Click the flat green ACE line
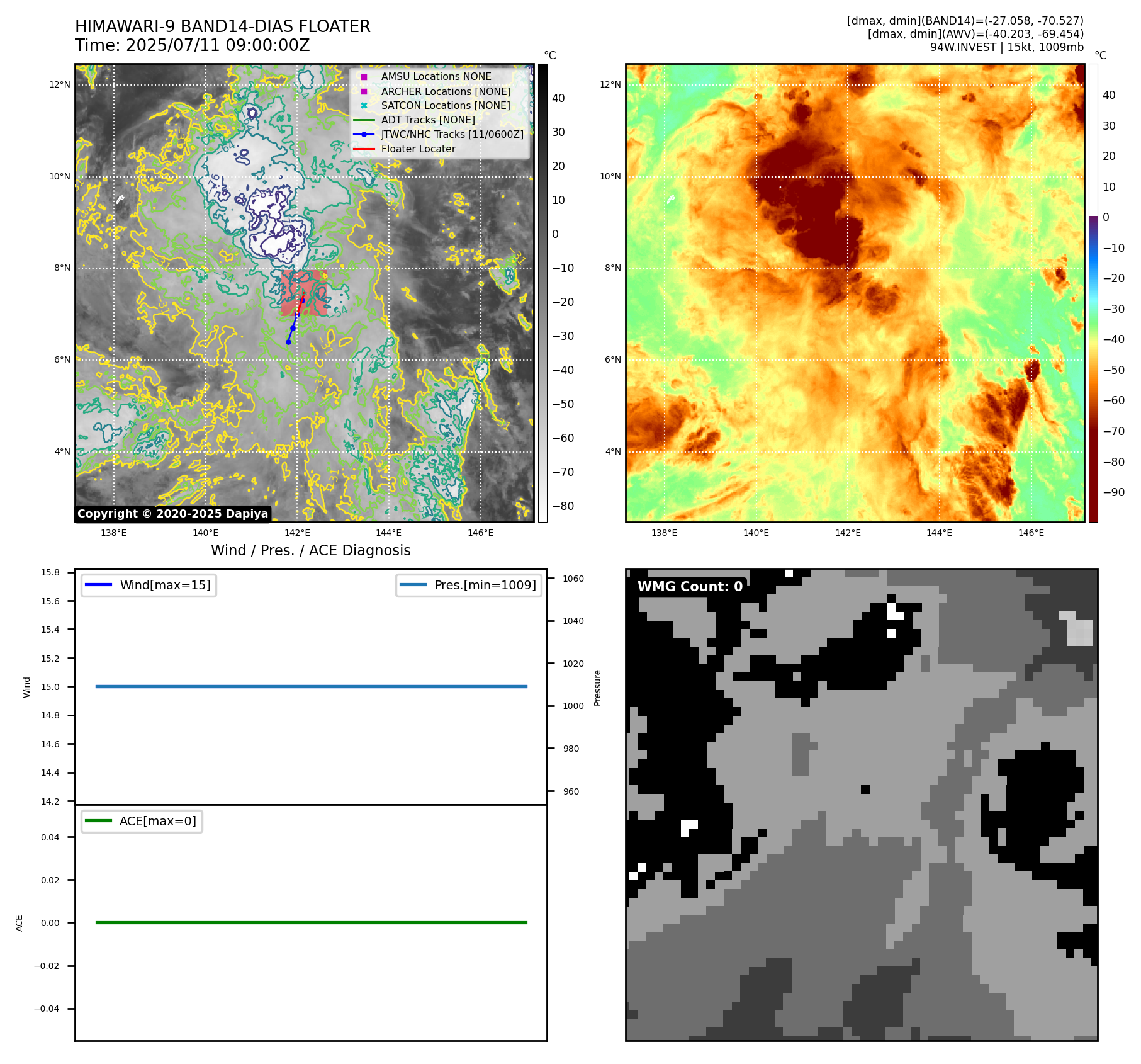The width and height of the screenshot is (1141, 1064). click(312, 922)
